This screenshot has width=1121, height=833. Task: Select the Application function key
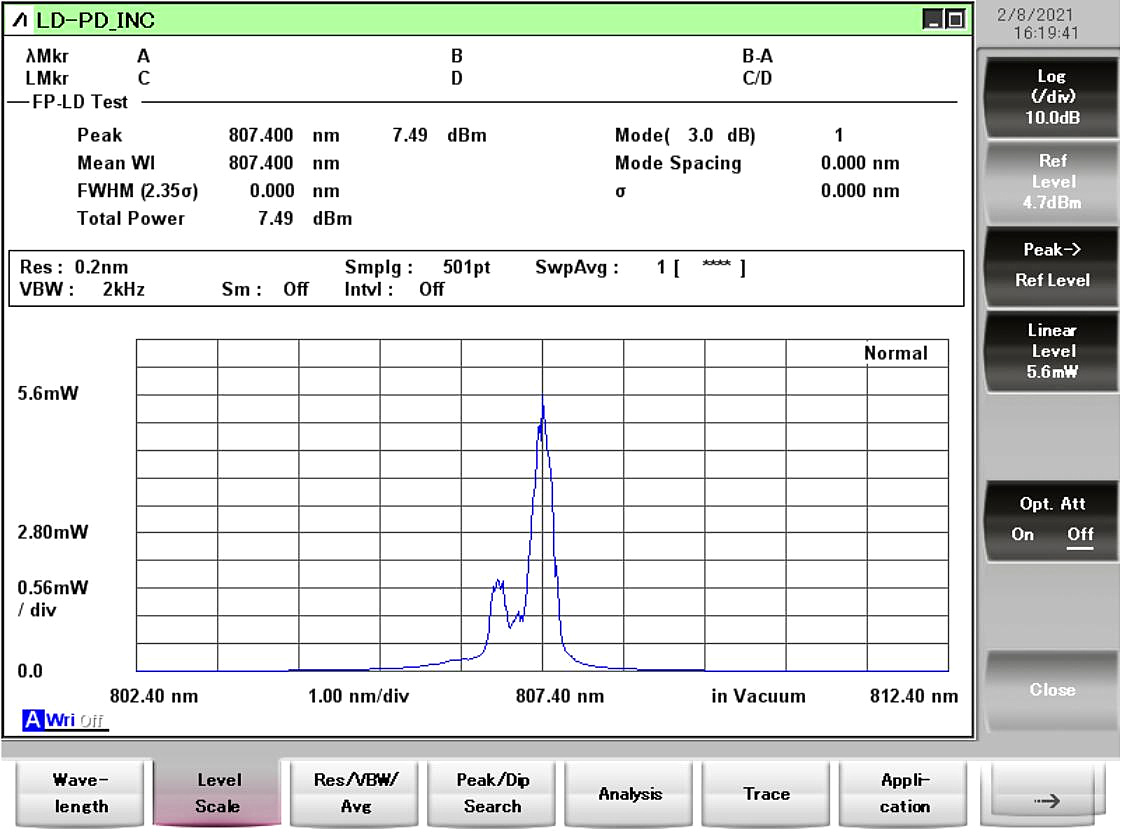click(x=902, y=793)
